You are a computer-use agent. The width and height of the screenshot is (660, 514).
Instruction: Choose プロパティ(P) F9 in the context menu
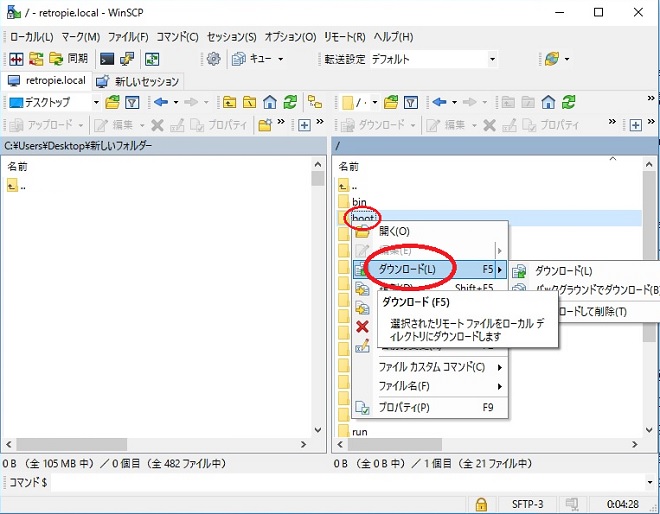[x=430, y=407]
